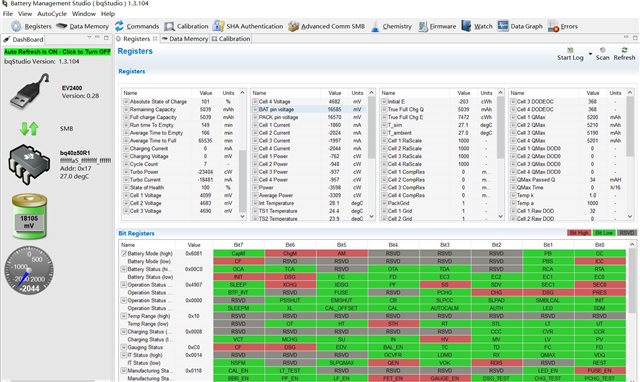Open the Start Log dropdown arrow
The height and width of the screenshot is (382, 640).
590,54
